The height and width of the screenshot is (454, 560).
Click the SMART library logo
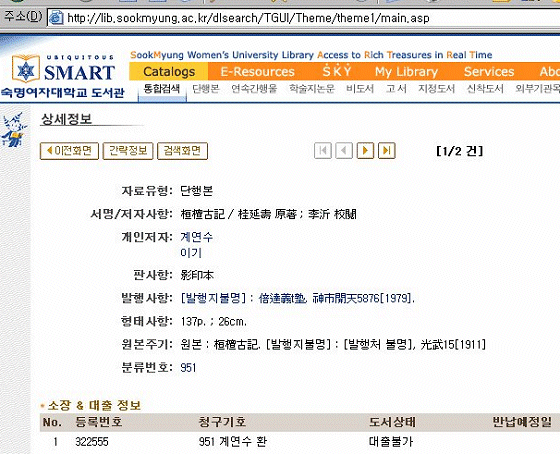point(64,69)
